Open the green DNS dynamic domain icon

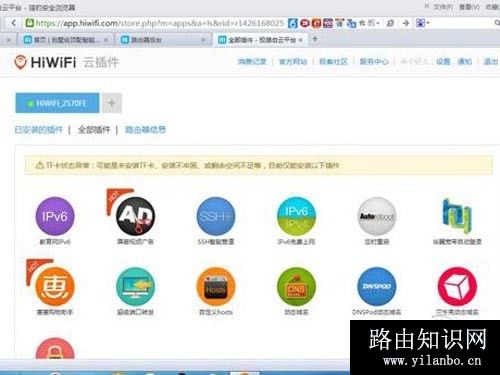point(296,287)
